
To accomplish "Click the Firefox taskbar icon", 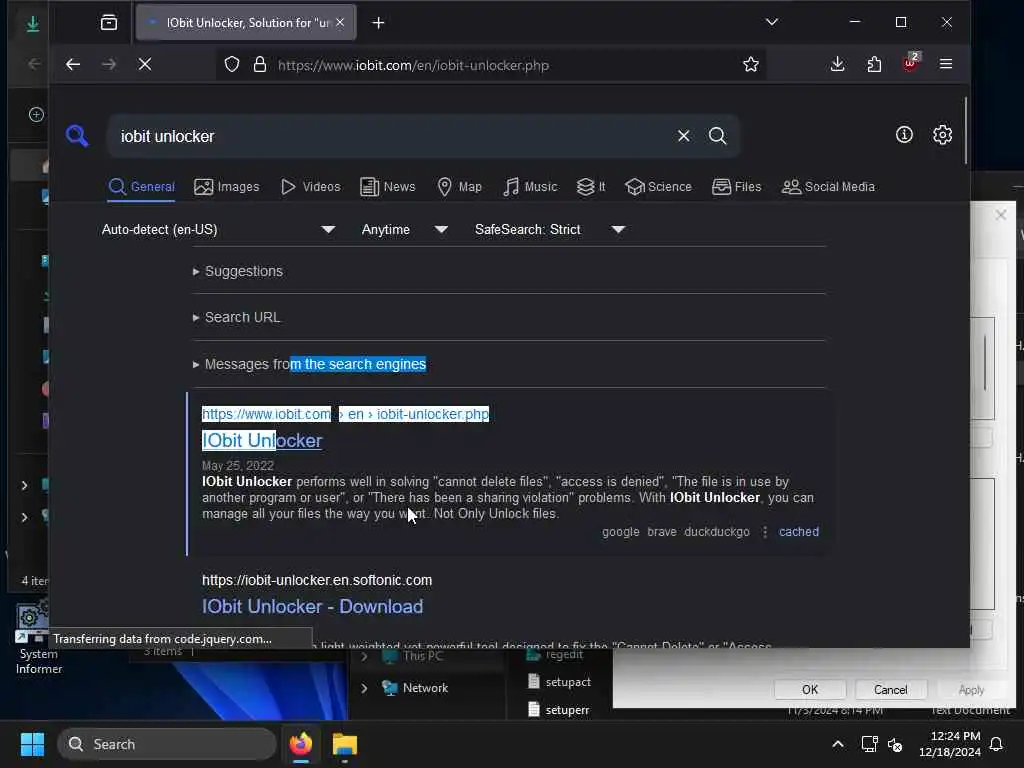I will click(x=301, y=744).
